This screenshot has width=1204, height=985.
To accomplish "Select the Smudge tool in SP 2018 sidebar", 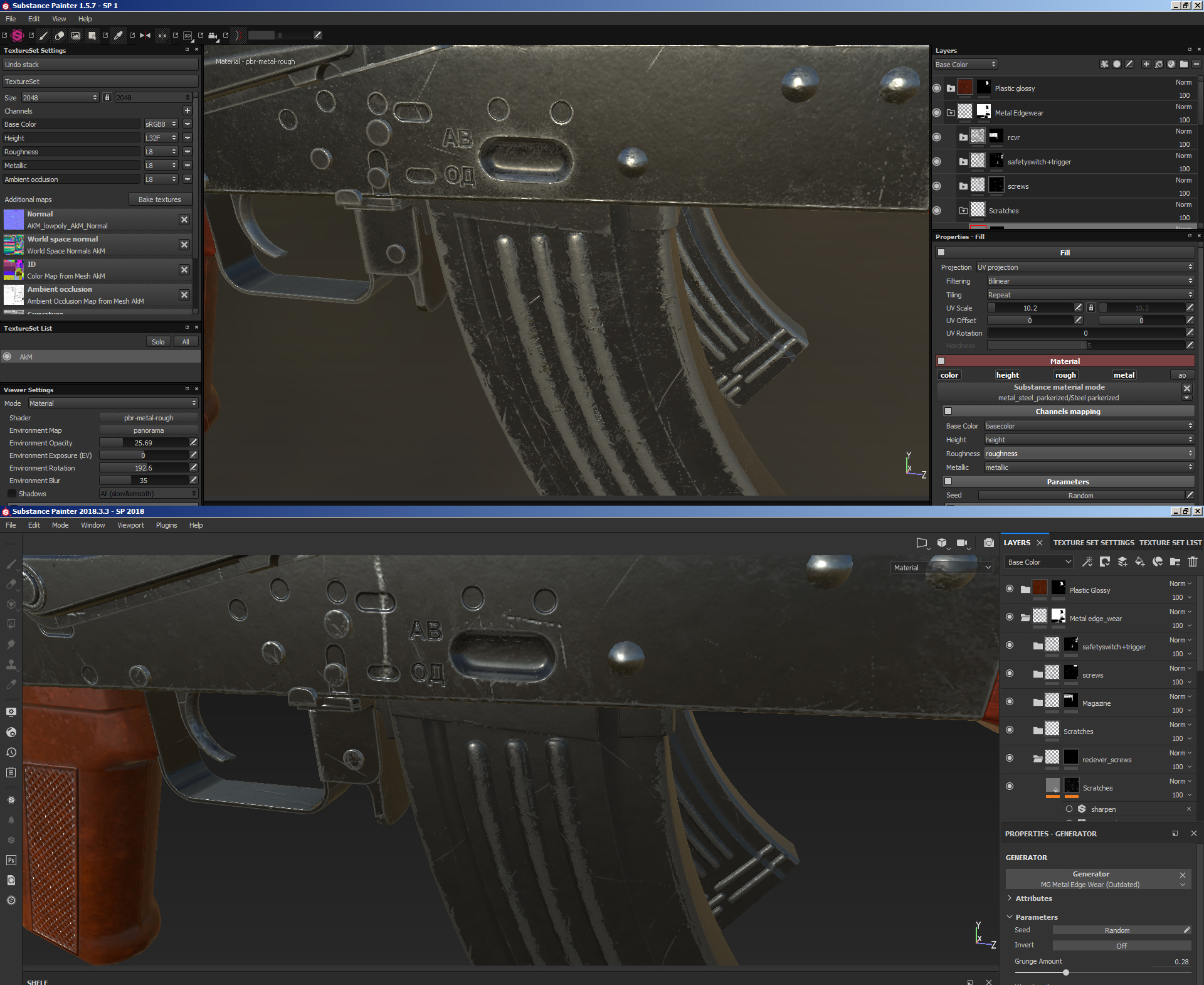I will click(x=11, y=644).
